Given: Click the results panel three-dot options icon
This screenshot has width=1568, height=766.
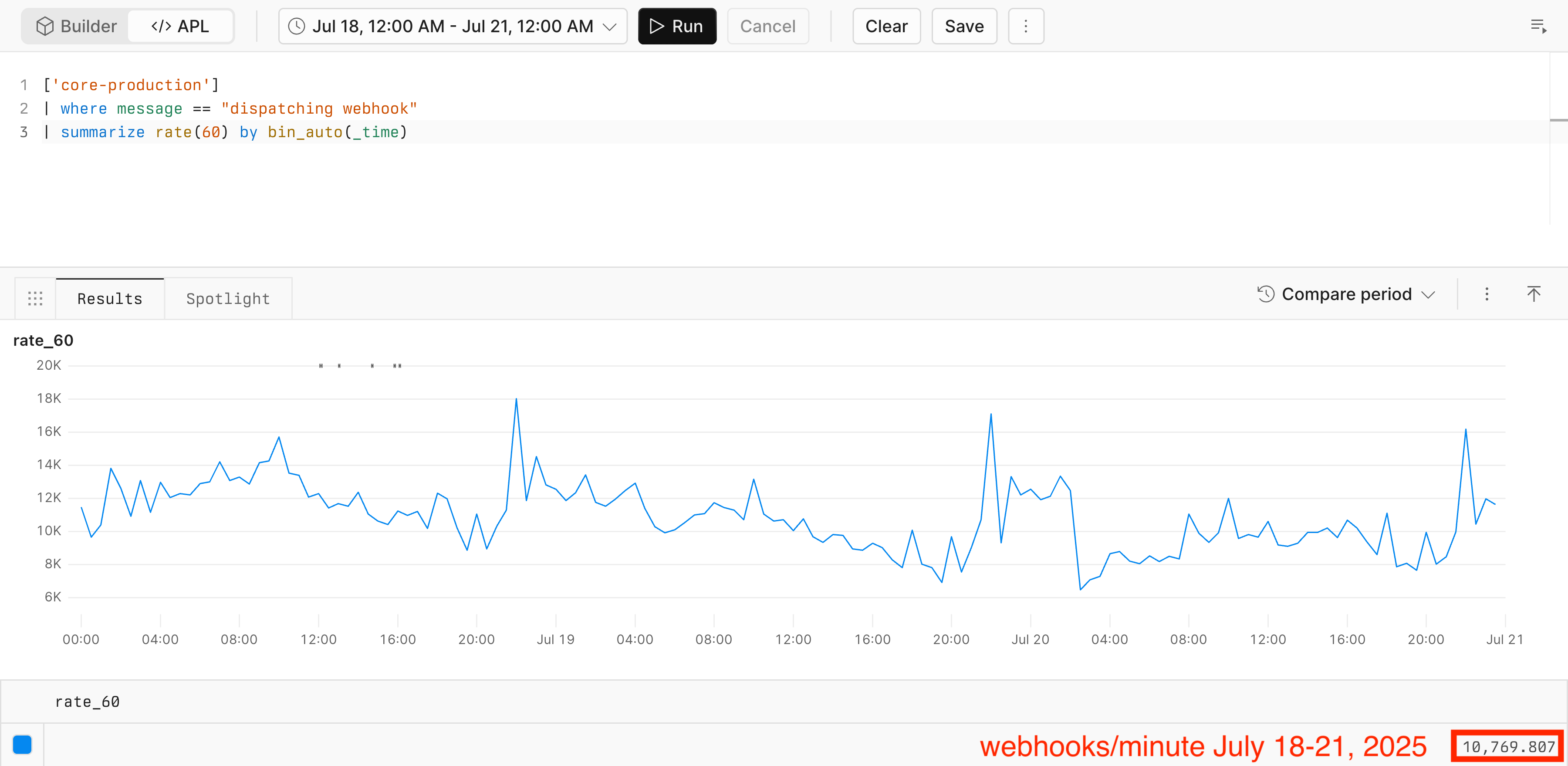Looking at the screenshot, I should coord(1487,294).
